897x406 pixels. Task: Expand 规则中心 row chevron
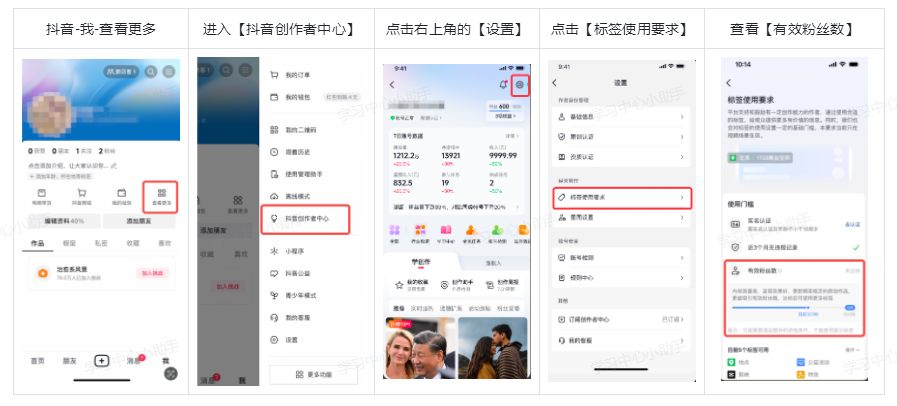pyautogui.click(x=682, y=278)
